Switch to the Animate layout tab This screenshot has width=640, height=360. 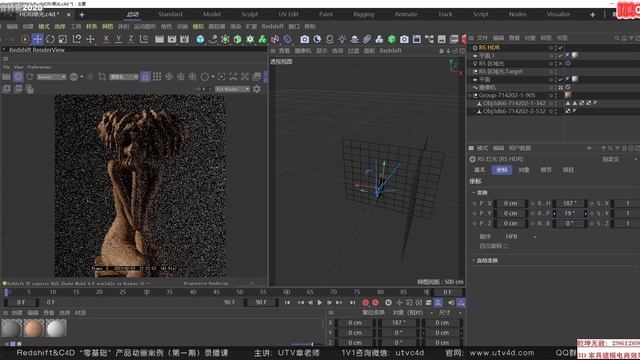pos(406,14)
